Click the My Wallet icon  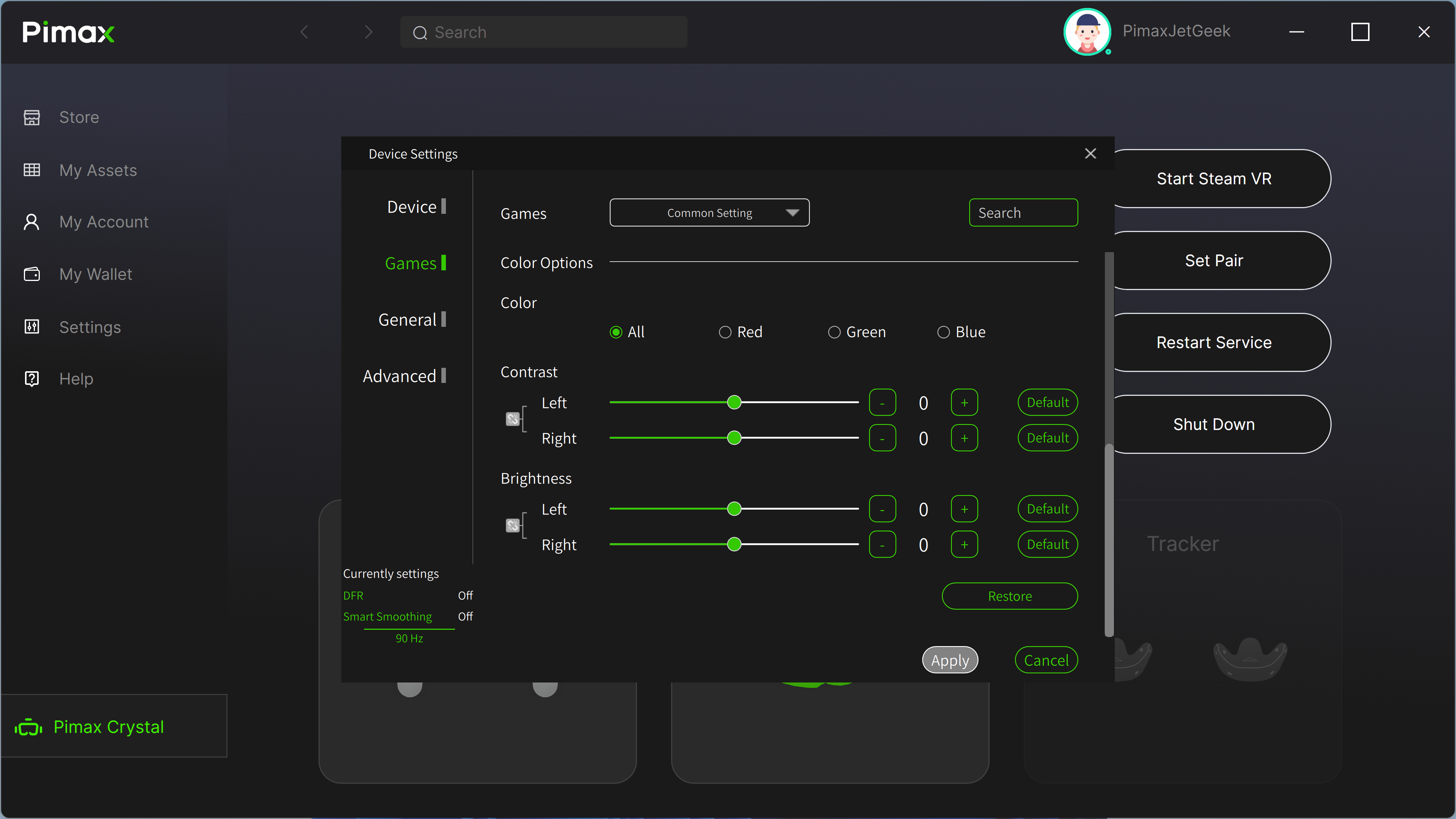point(31,274)
